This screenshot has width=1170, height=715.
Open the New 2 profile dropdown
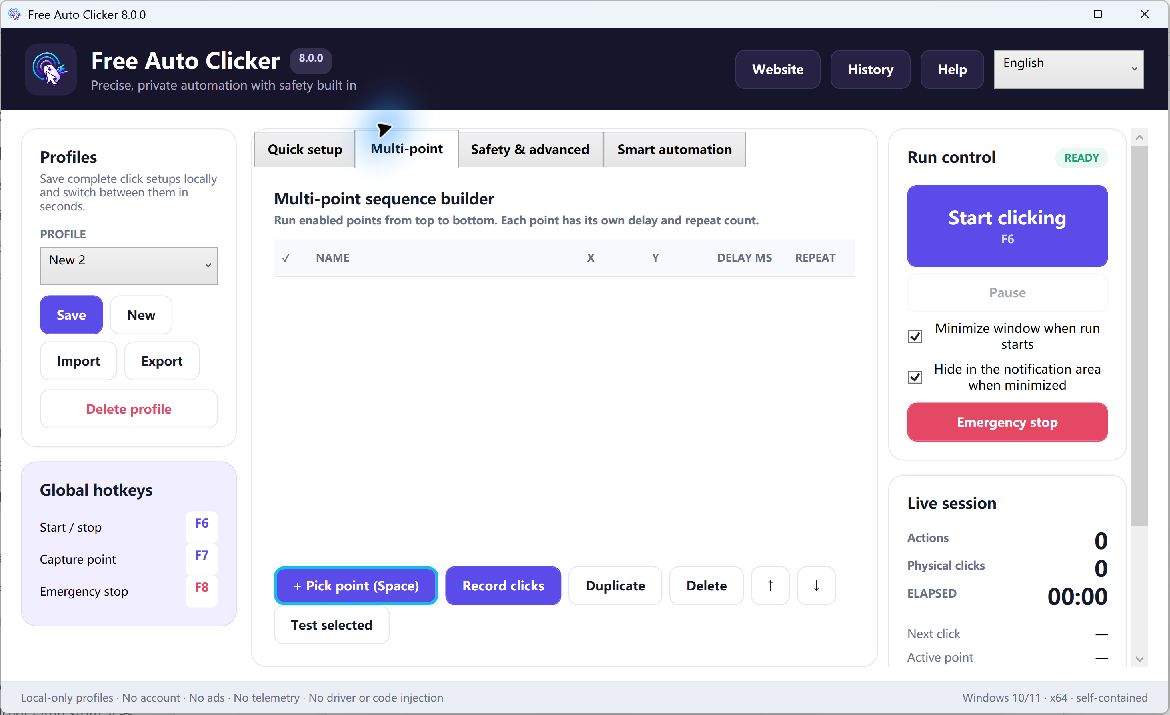(x=128, y=266)
